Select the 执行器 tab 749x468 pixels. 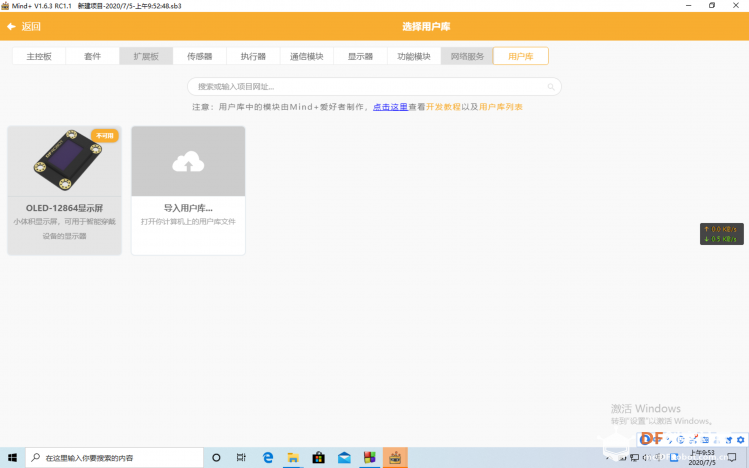pos(253,56)
